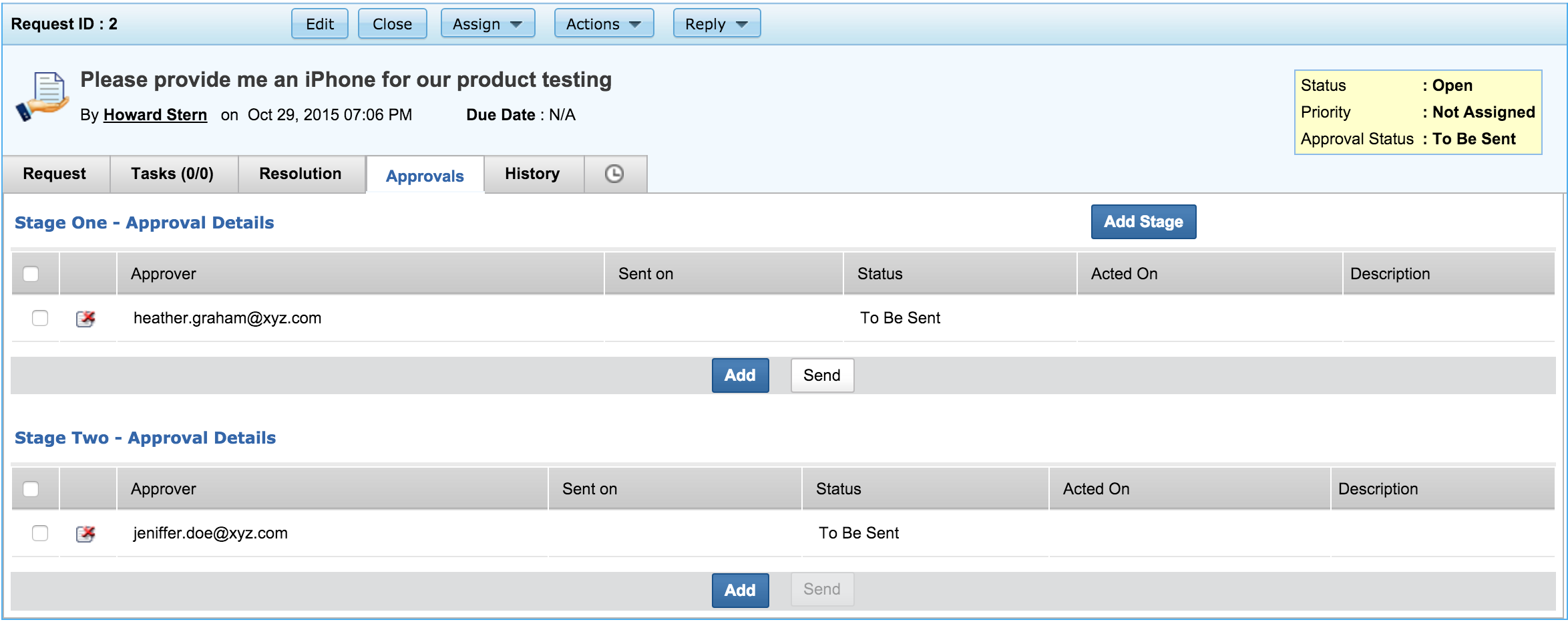Click delete icon next to heather.graham@xyz.com
The height and width of the screenshot is (624, 1568).
(85, 319)
